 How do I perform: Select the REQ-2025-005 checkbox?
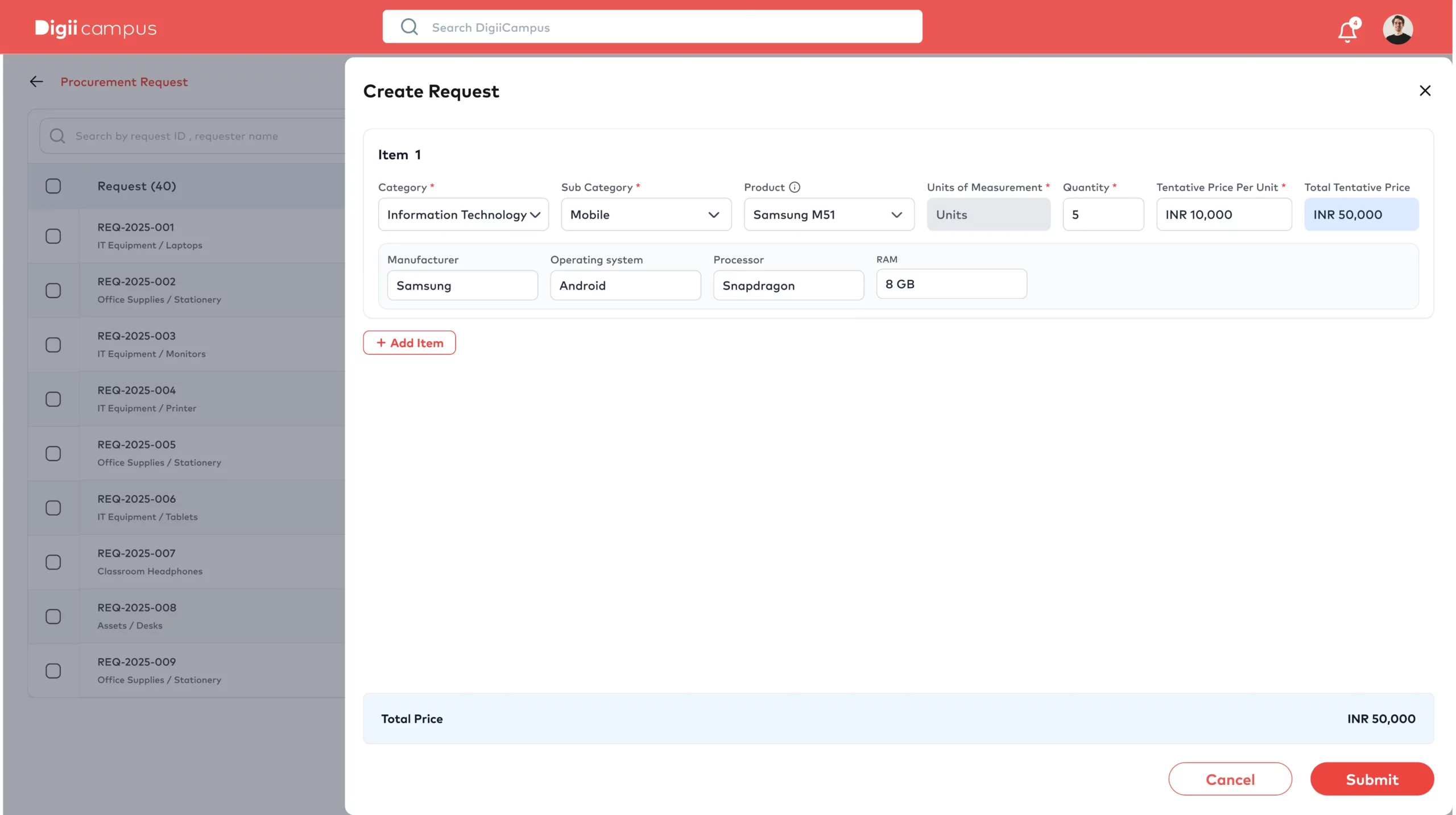53,453
